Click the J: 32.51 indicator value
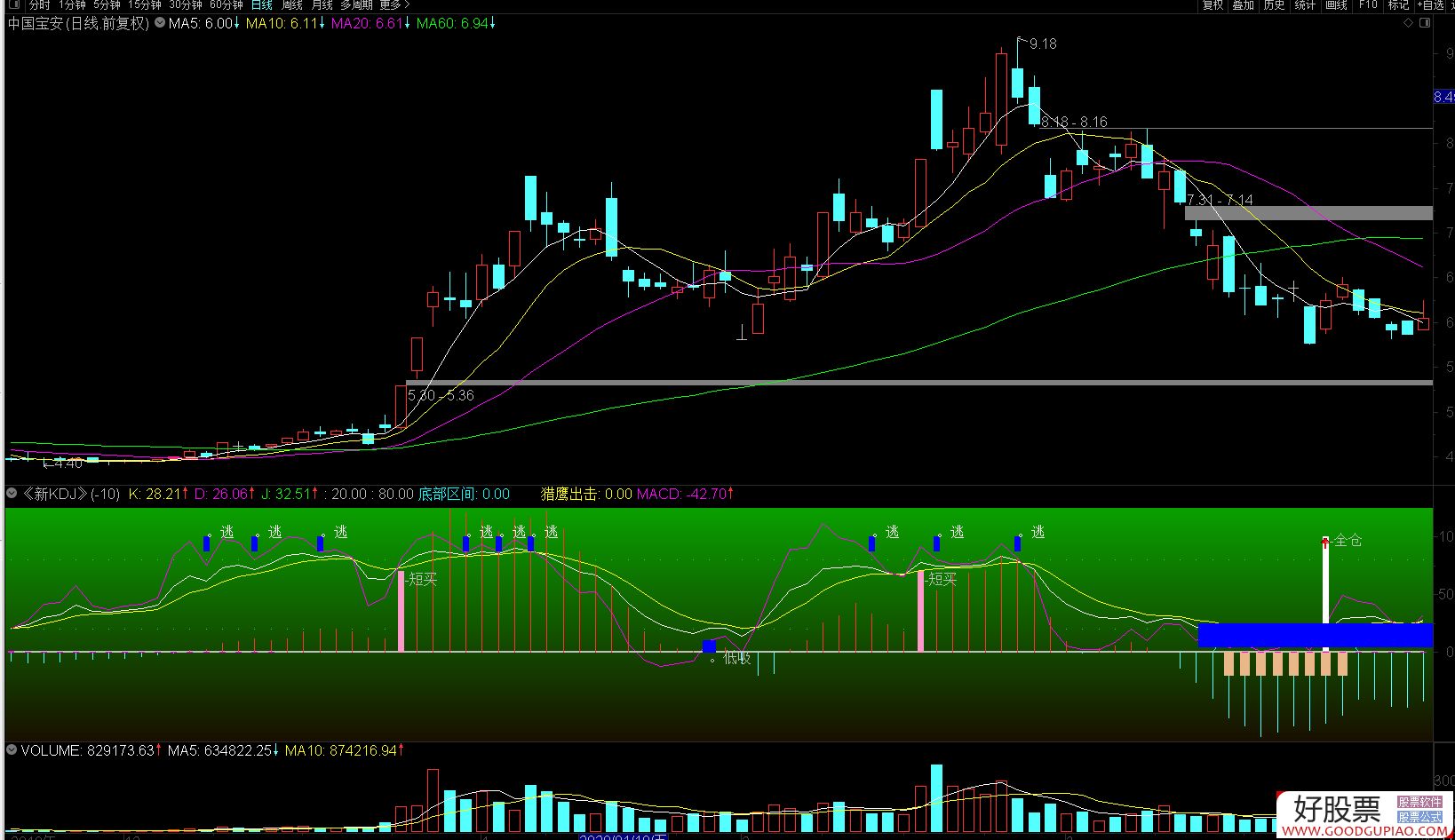Viewport: 1455px width, 840px height. click(289, 494)
